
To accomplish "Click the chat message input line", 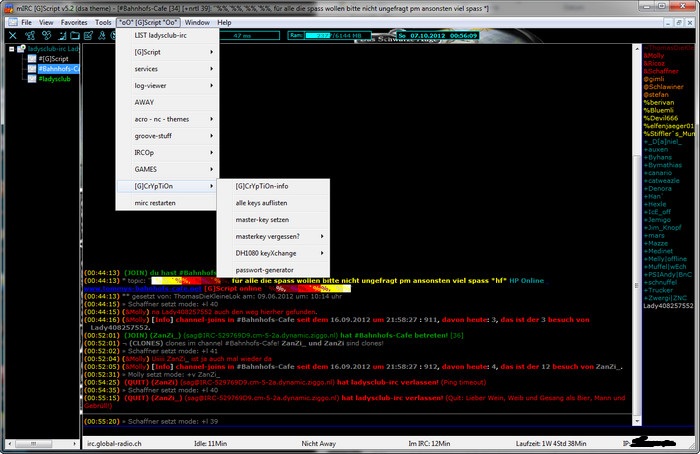I will pyautogui.click(x=386, y=431).
